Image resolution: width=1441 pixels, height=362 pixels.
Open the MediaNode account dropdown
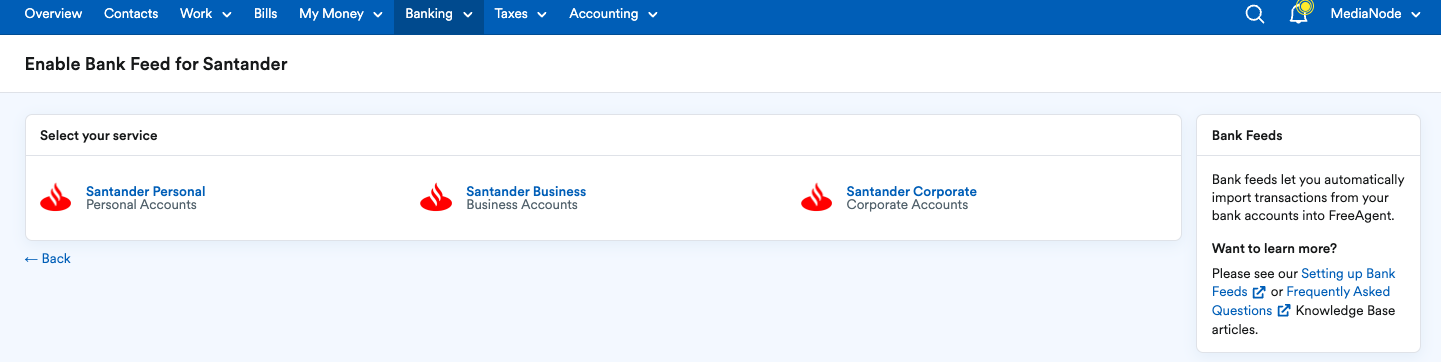pyautogui.click(x=1376, y=14)
